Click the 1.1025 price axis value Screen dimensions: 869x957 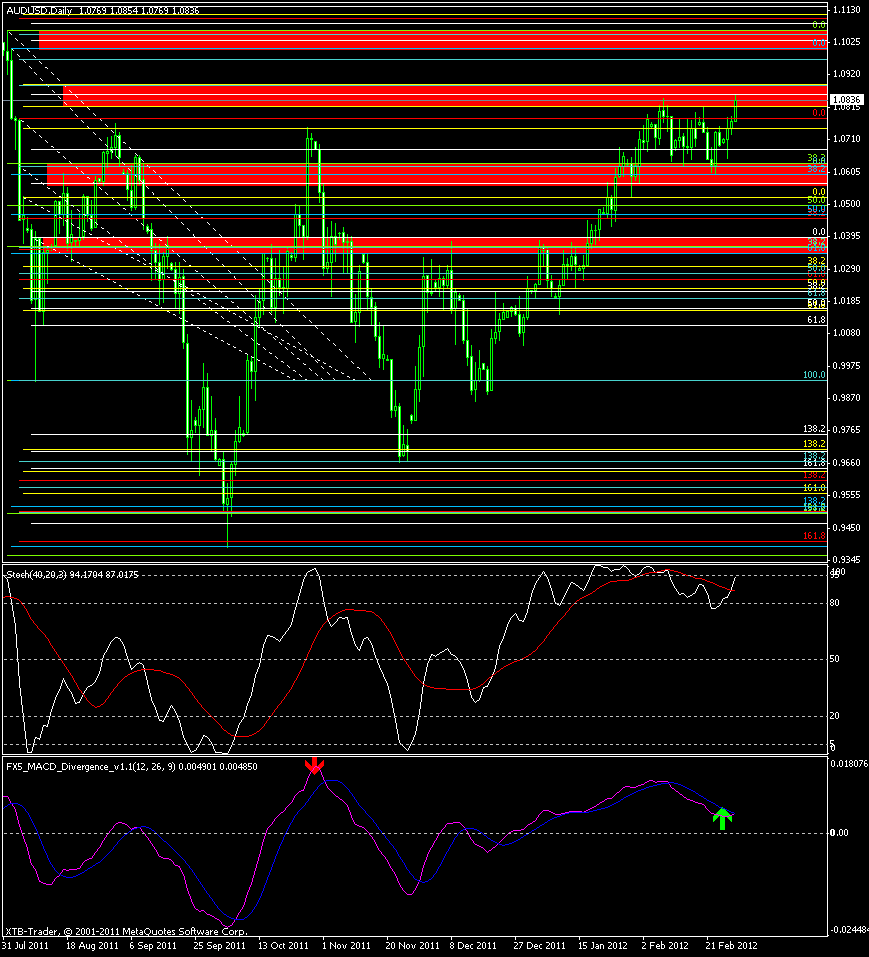tap(846, 42)
